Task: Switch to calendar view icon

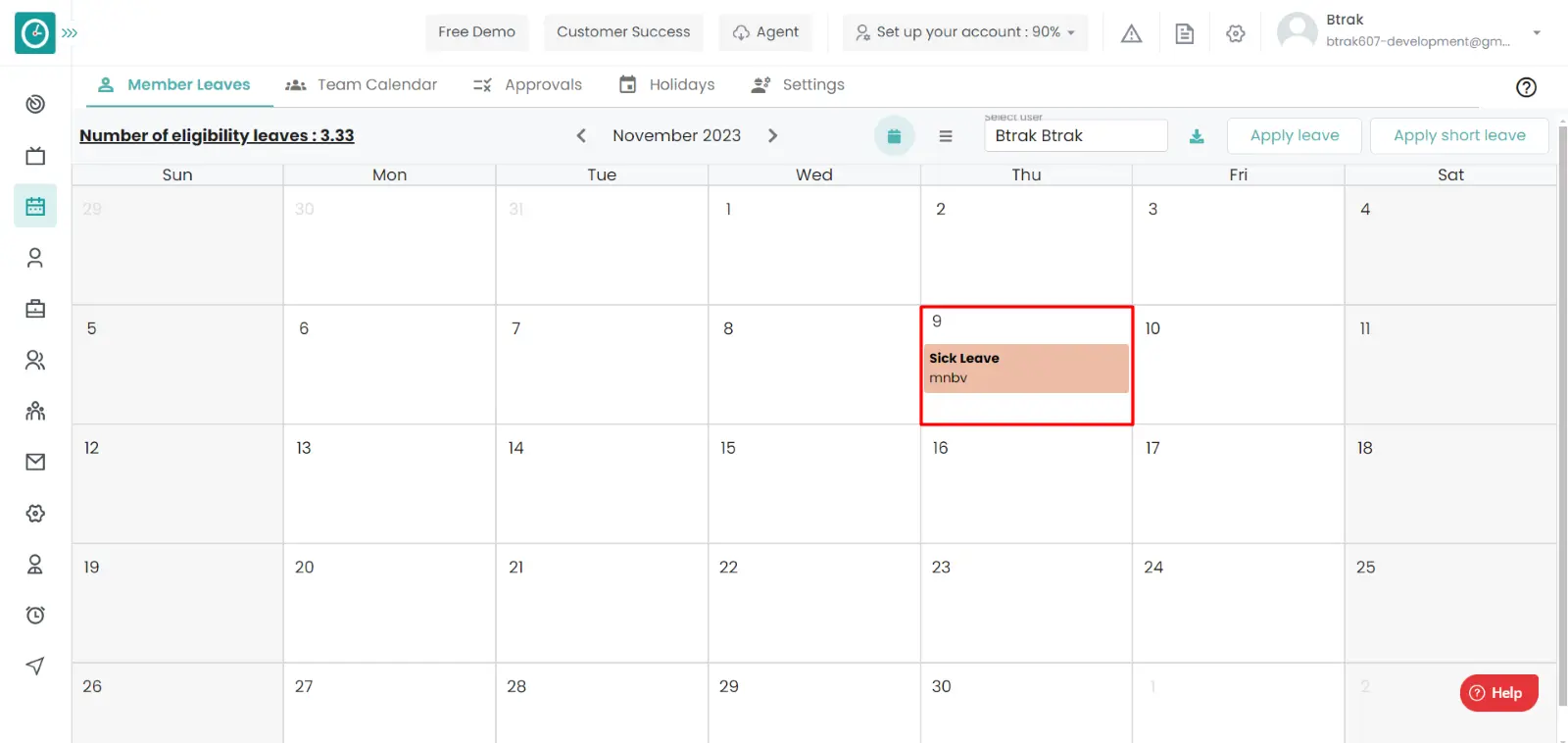Action: (x=894, y=136)
